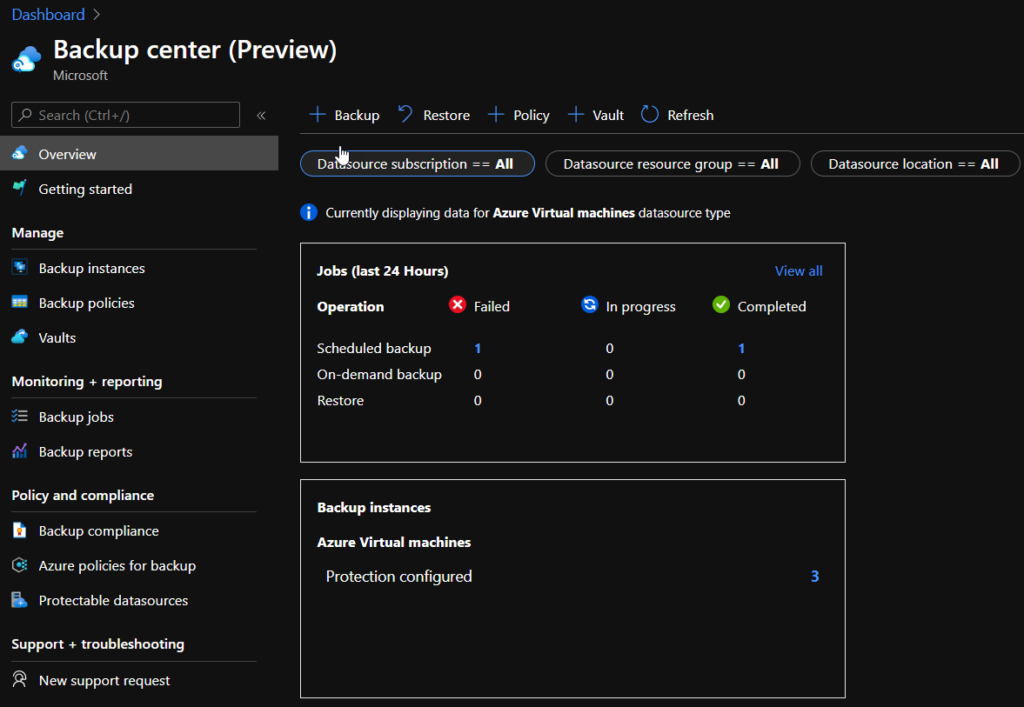Click the Backup jobs list icon
This screenshot has width=1024, height=707.
pyautogui.click(x=20, y=416)
